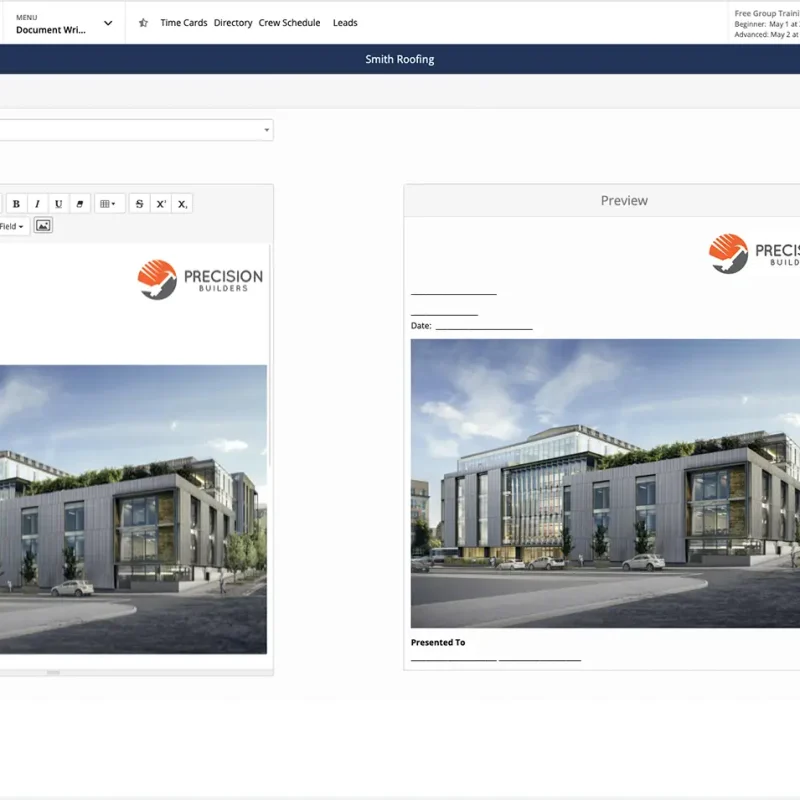Click the Presented To text in Preview

coord(438,642)
